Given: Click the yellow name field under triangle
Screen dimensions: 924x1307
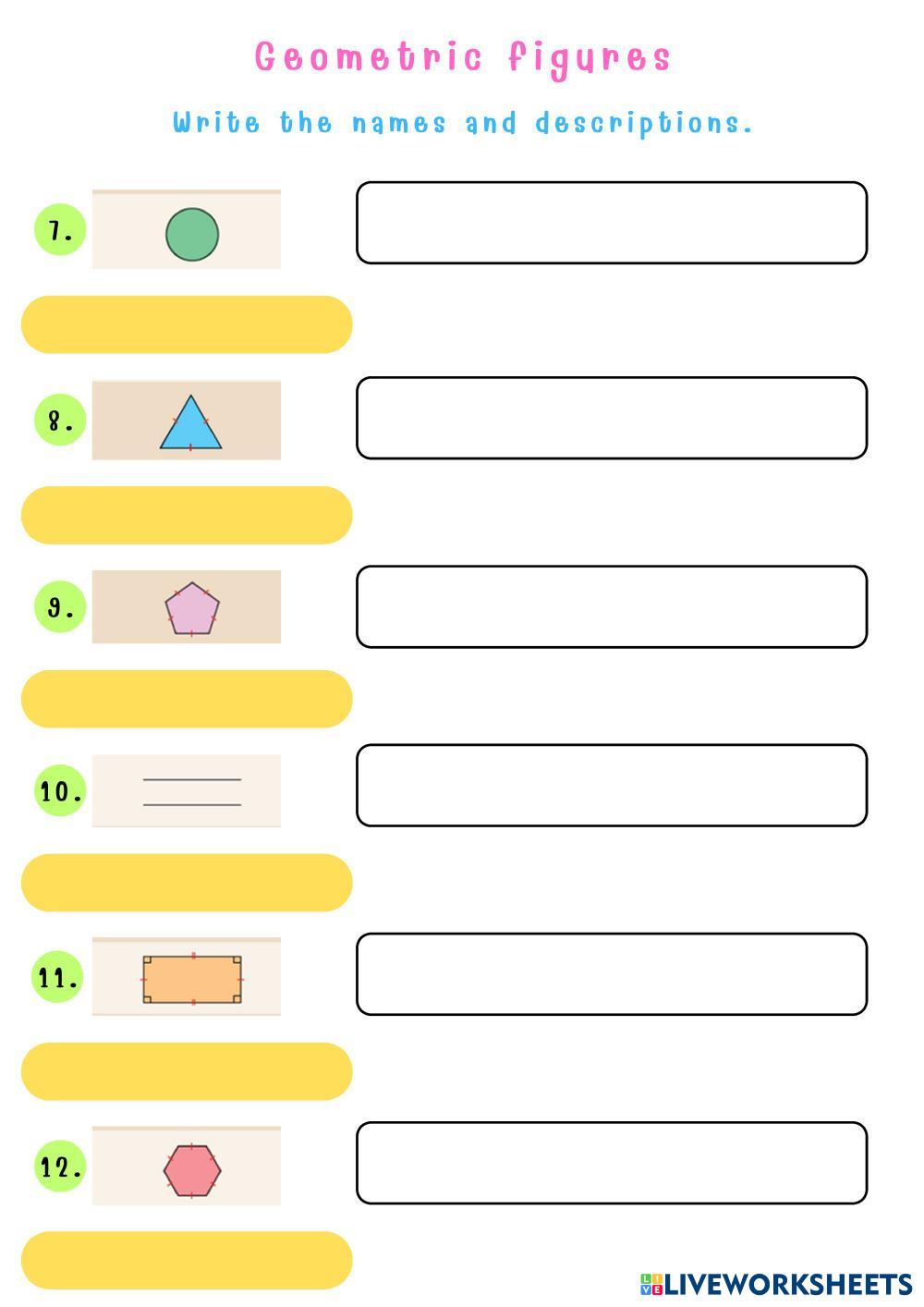Looking at the screenshot, I should pyautogui.click(x=187, y=515).
